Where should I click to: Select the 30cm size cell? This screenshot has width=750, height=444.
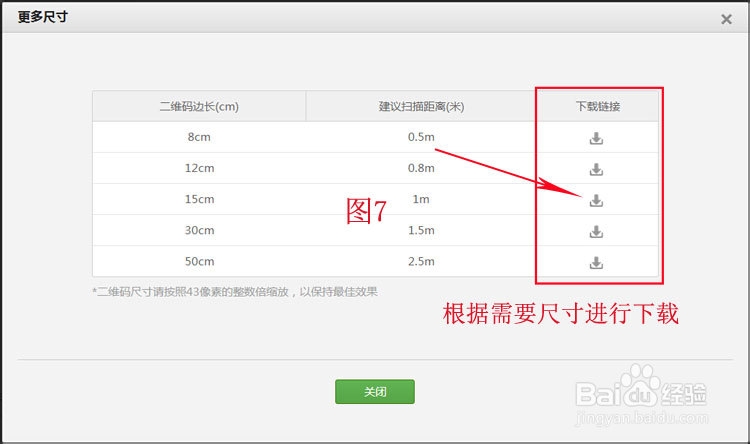tap(199, 230)
